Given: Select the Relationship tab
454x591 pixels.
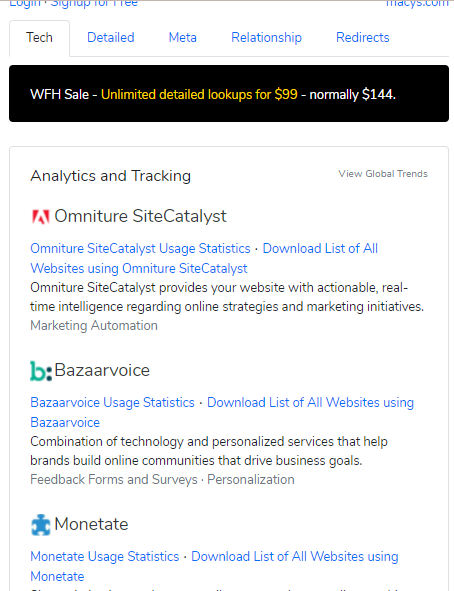Looking at the screenshot, I should (x=266, y=37).
